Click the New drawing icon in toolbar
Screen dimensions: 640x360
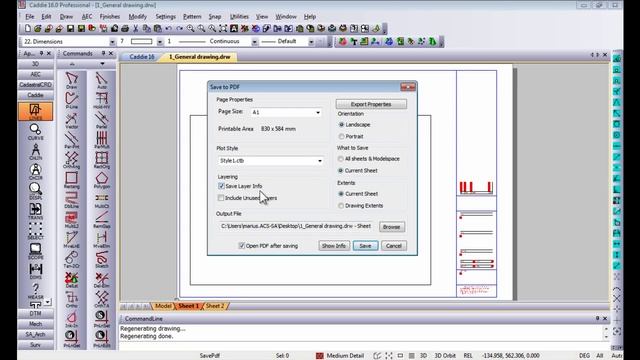[27, 29]
